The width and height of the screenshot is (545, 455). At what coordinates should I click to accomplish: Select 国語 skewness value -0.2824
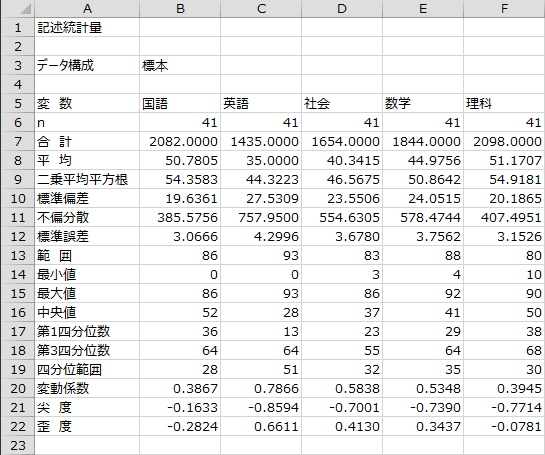click(x=180, y=426)
